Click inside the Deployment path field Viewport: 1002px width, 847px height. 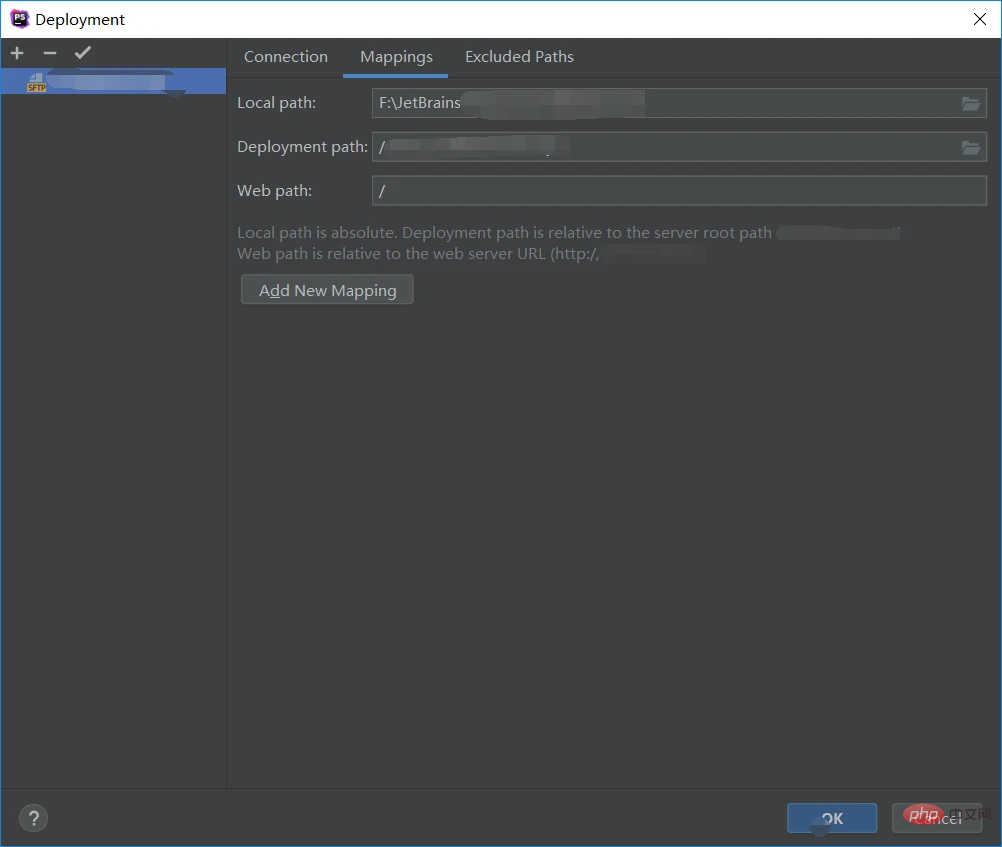660,147
